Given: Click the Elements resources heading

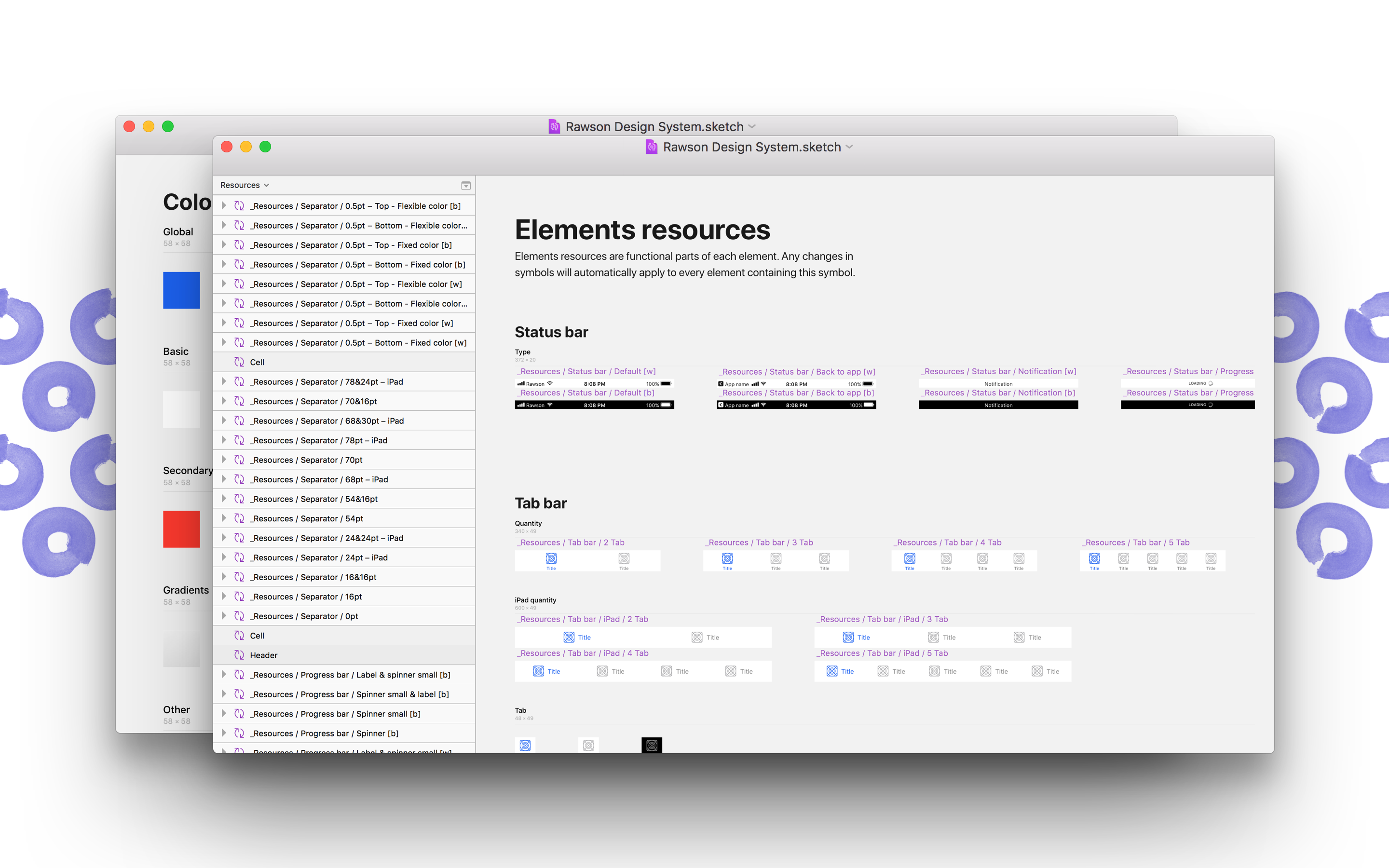Looking at the screenshot, I should (642, 230).
